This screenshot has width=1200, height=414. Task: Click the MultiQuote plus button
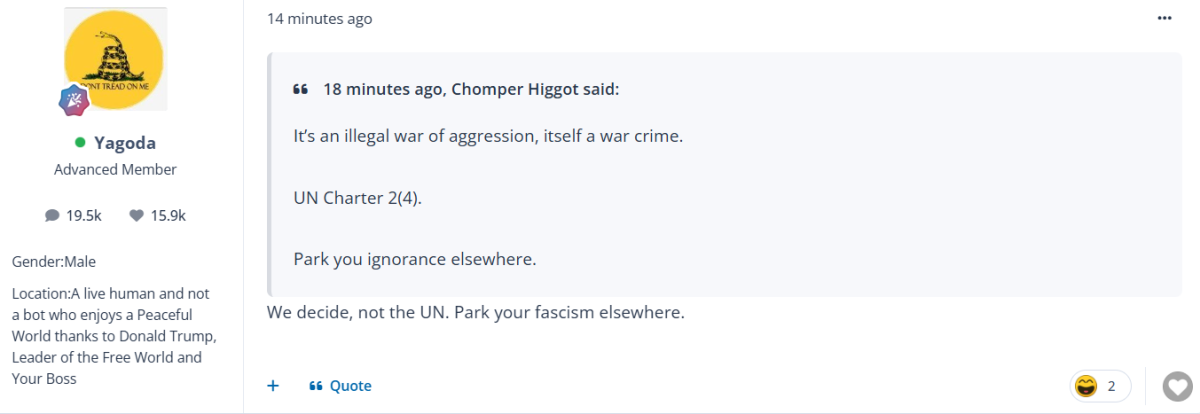pyautogui.click(x=273, y=385)
